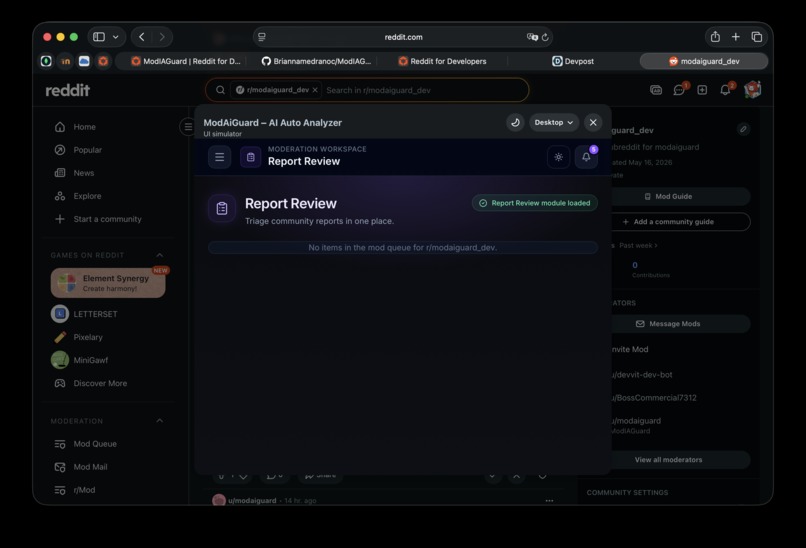Open the Safari share button

(715, 36)
